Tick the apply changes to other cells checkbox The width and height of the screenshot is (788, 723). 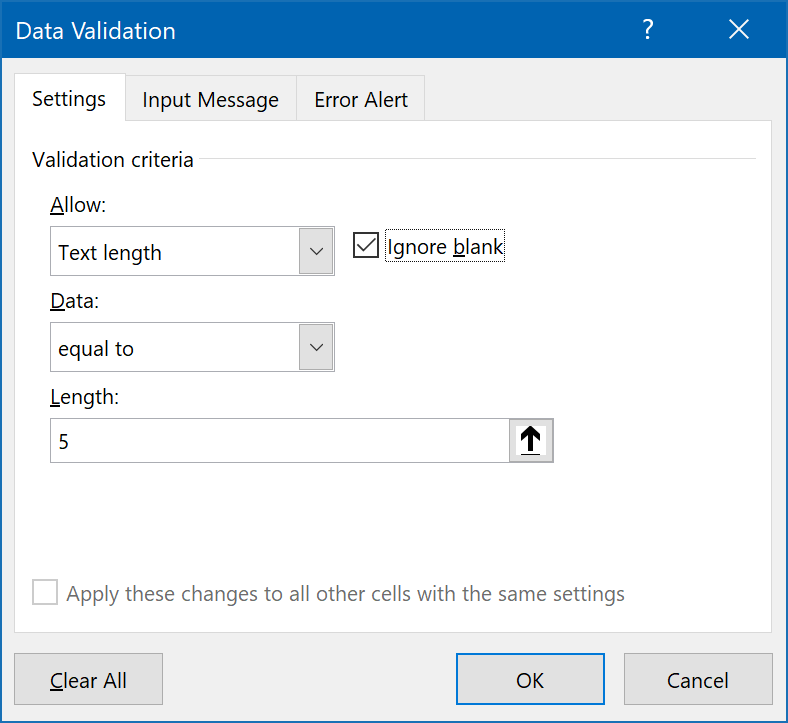click(45, 592)
